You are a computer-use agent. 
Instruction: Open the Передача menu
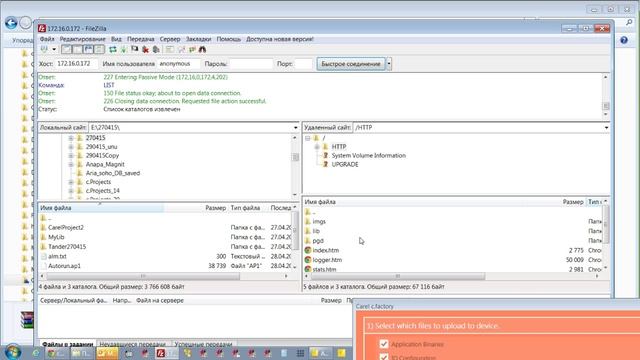(x=140, y=39)
